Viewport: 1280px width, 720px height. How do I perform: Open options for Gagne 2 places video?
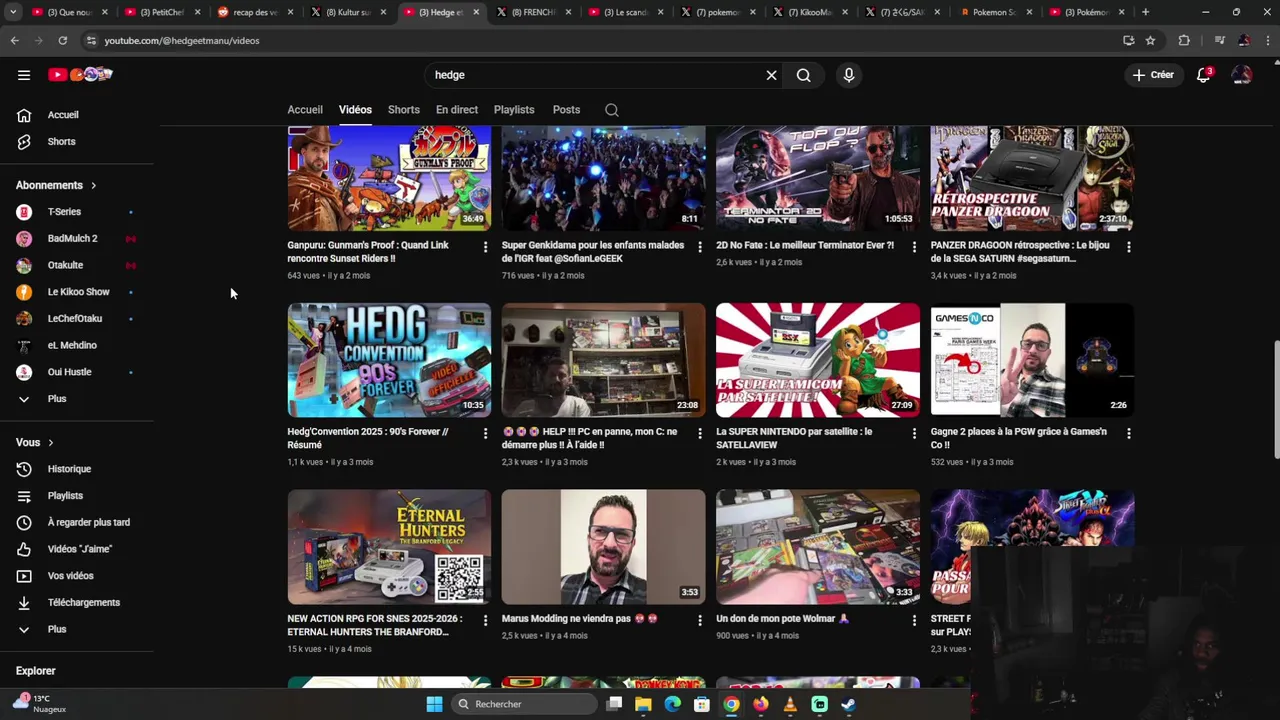1128,434
